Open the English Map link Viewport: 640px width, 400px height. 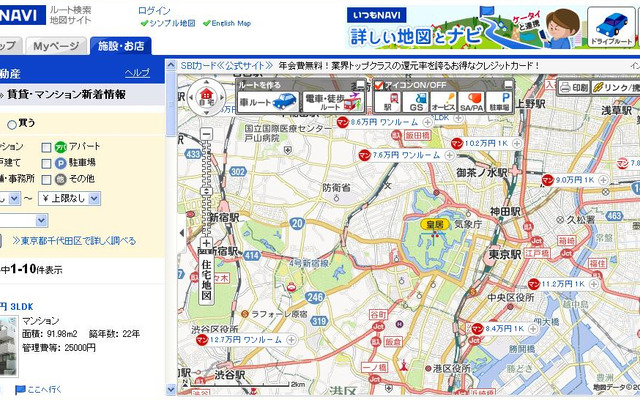coord(231,23)
